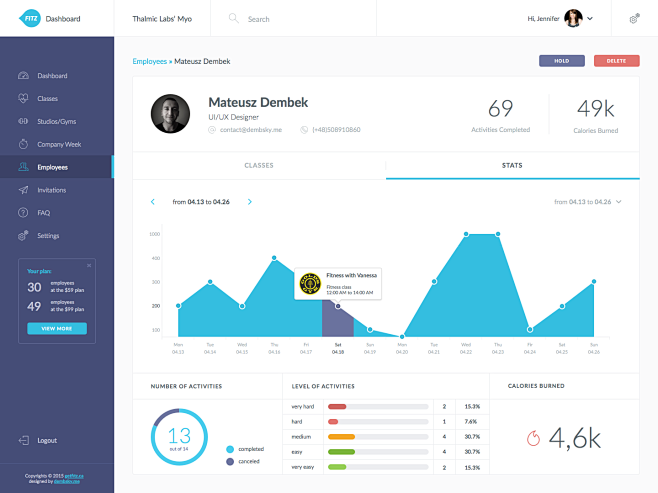Click the medium activity level orange bar

point(342,437)
